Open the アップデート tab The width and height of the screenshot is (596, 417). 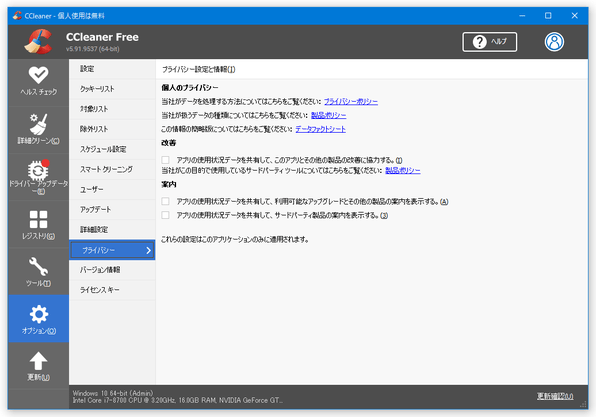point(112,210)
